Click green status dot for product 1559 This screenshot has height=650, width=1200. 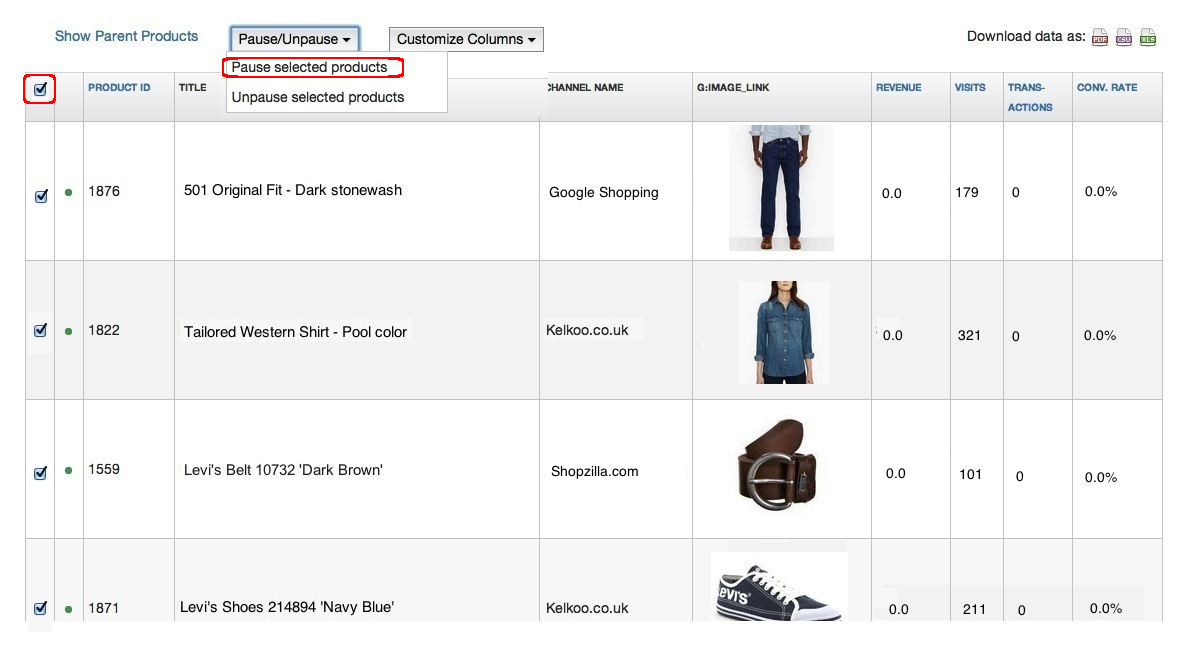[68, 470]
